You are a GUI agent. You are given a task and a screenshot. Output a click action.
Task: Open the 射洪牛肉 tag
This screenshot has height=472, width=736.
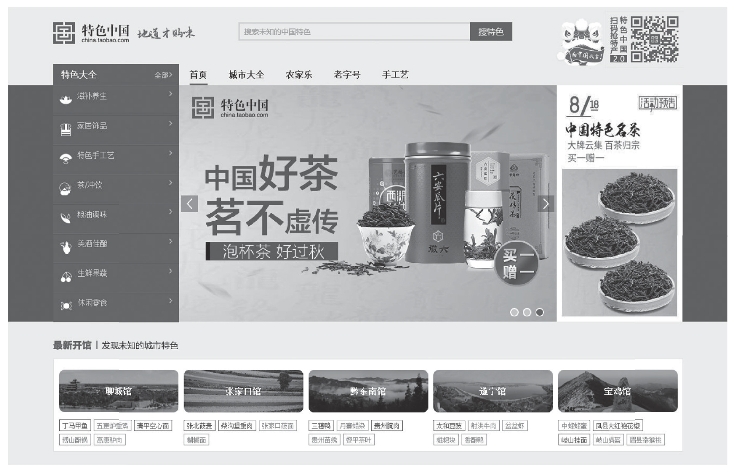[483, 426]
